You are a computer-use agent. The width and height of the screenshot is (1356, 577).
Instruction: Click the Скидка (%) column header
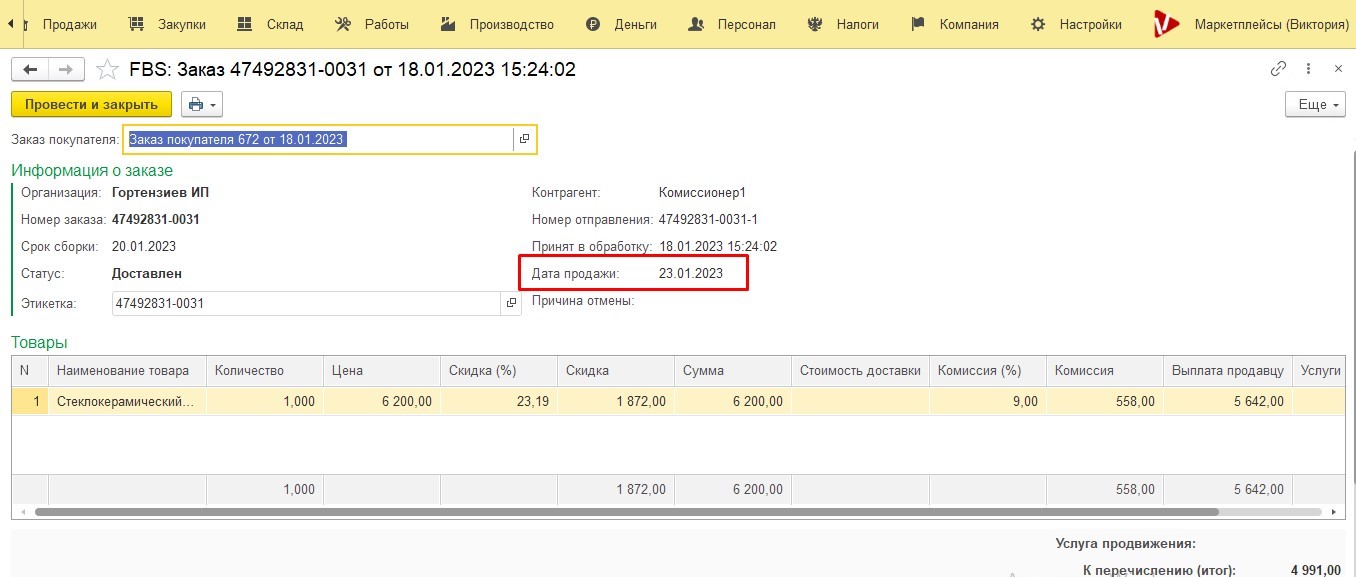click(x=499, y=370)
